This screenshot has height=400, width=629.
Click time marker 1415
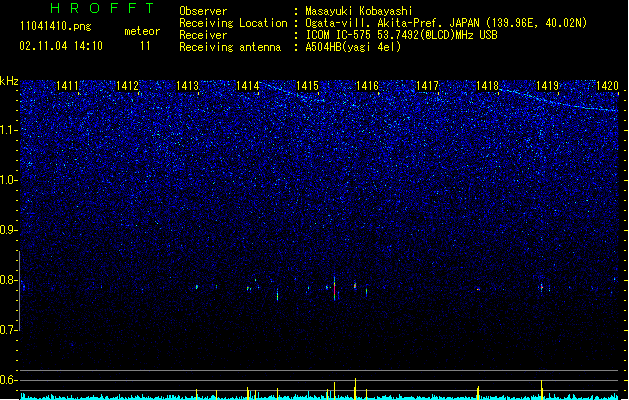pos(307,86)
